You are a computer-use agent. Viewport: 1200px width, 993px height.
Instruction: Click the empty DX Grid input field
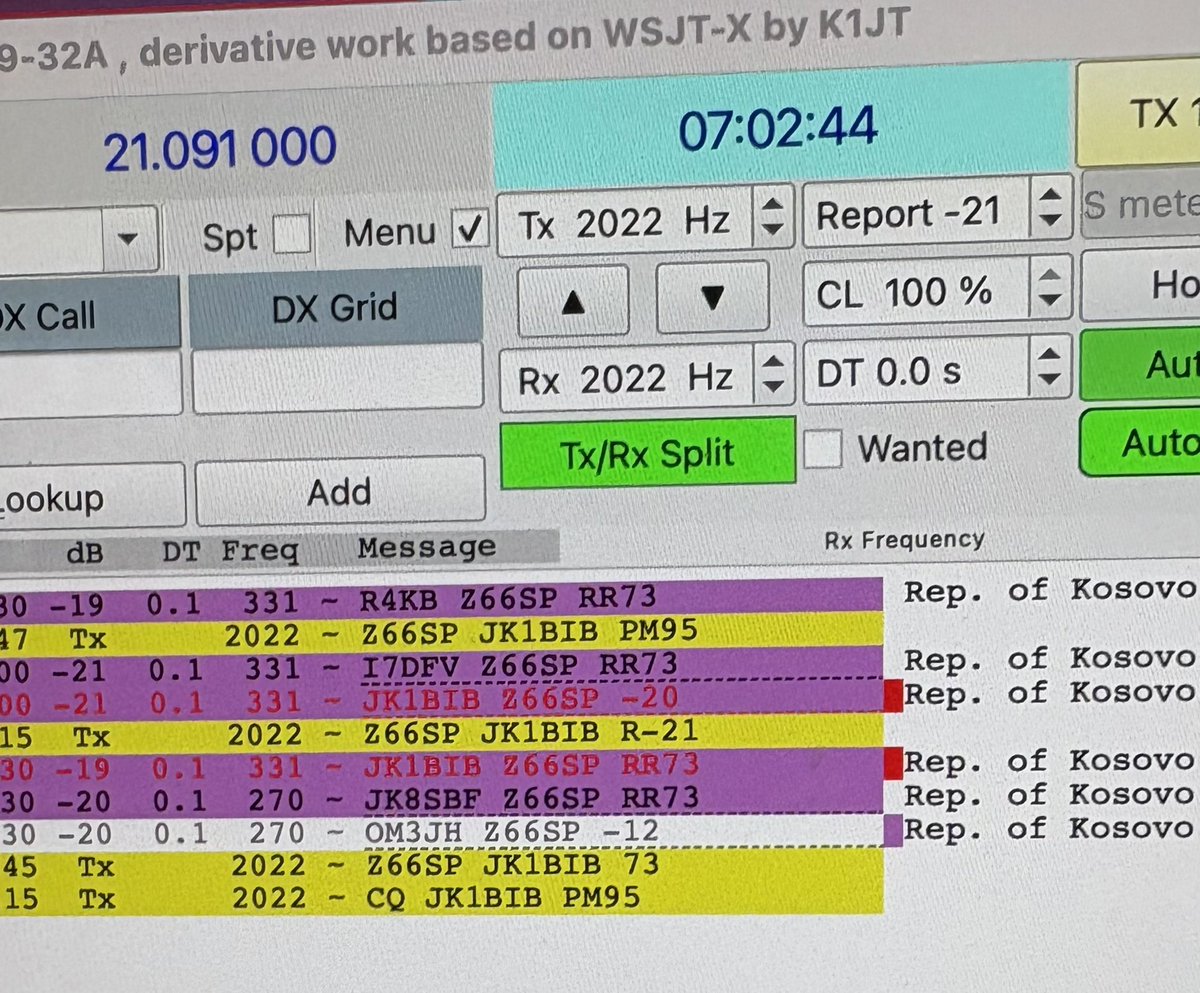coord(337,380)
